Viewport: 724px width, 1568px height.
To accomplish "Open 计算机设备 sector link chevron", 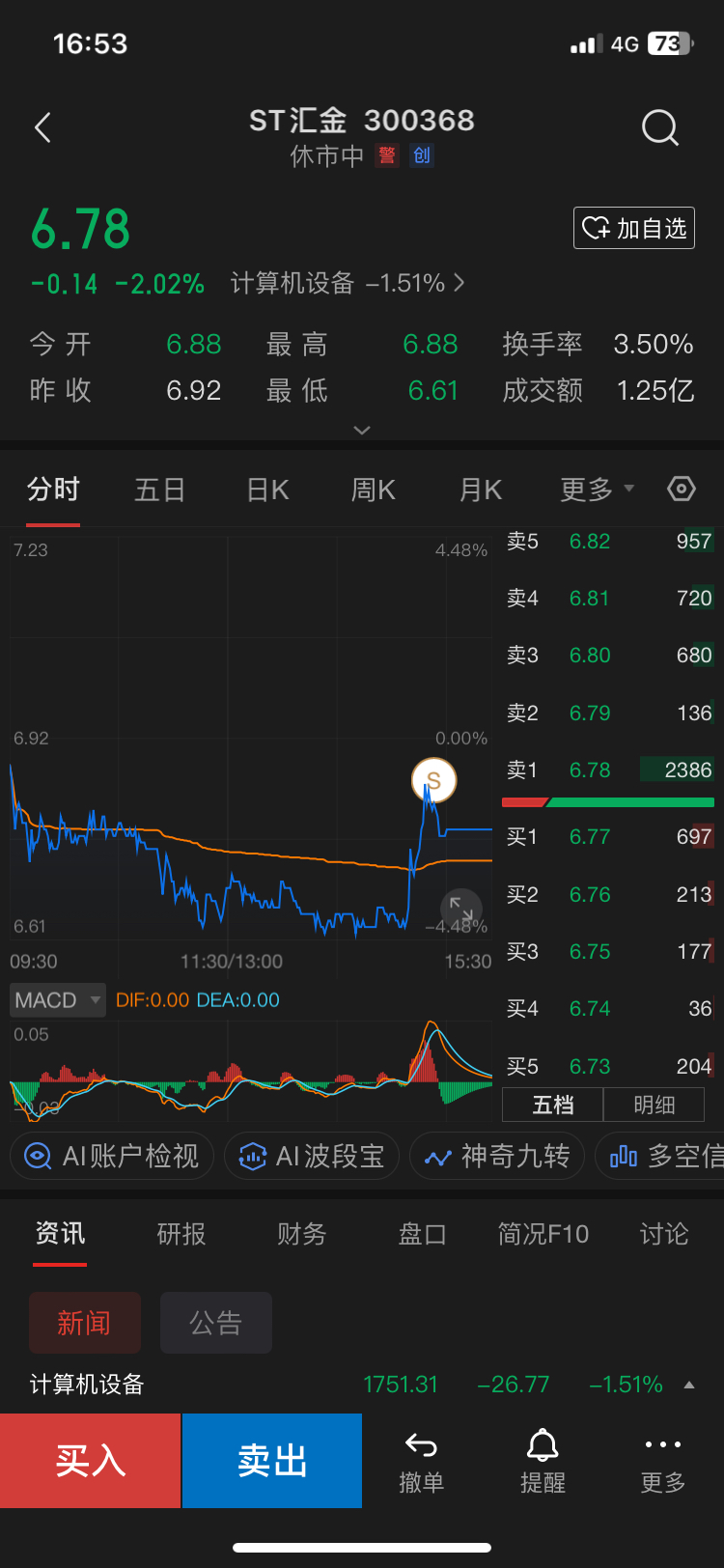I will [x=459, y=283].
